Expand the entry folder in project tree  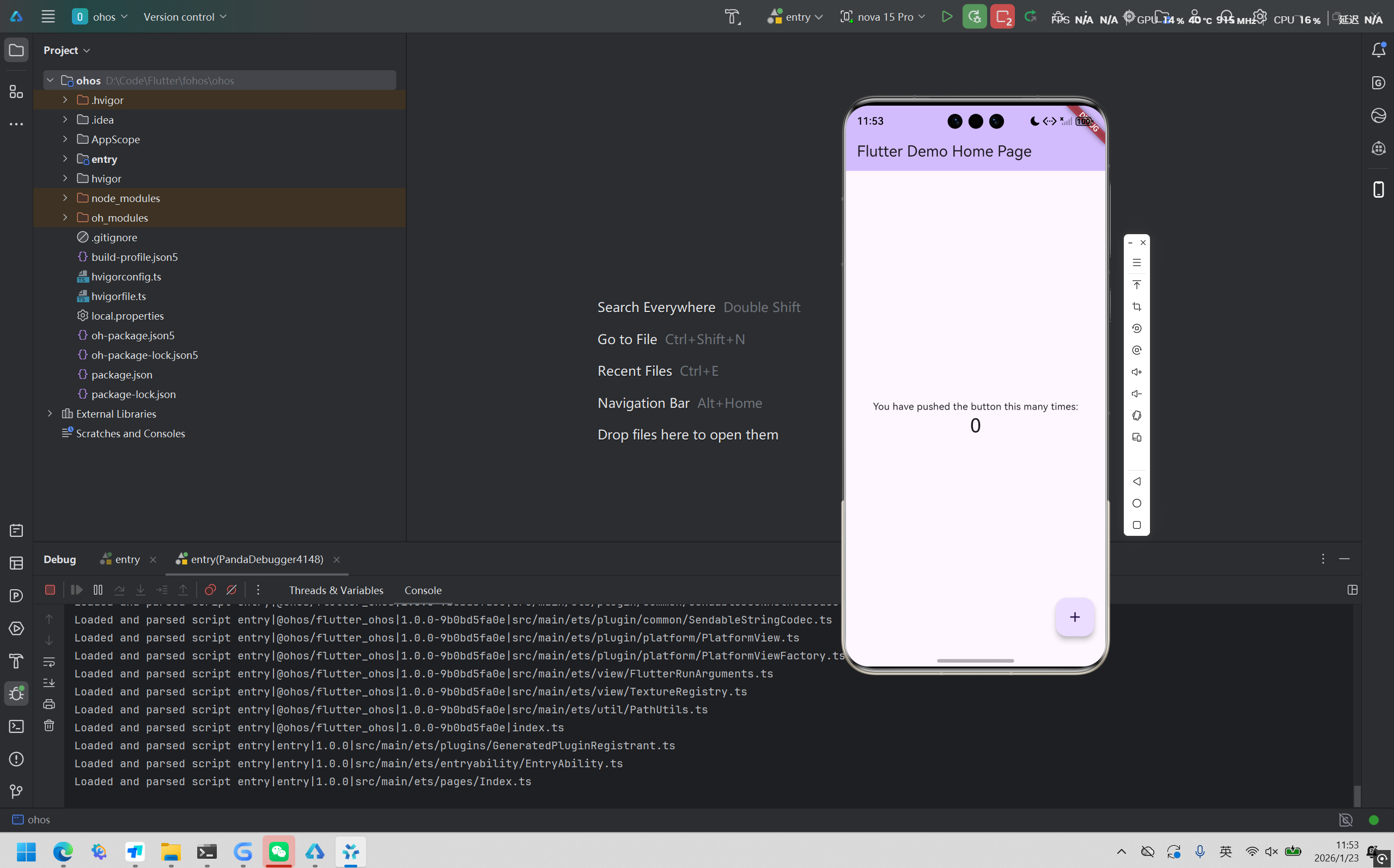[x=65, y=159]
